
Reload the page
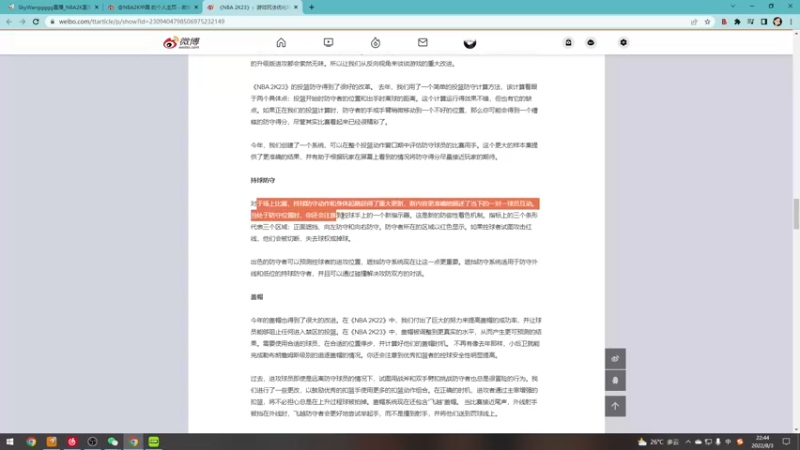pyautogui.click(x=36, y=21)
